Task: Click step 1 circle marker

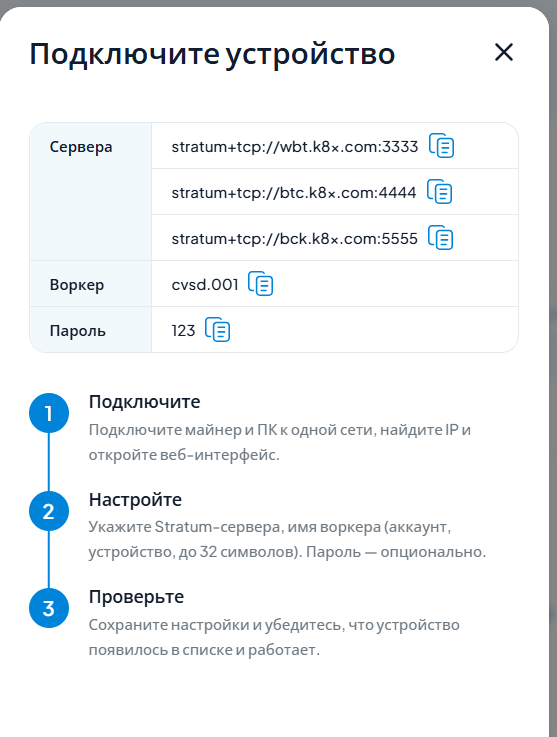Action: (49, 413)
